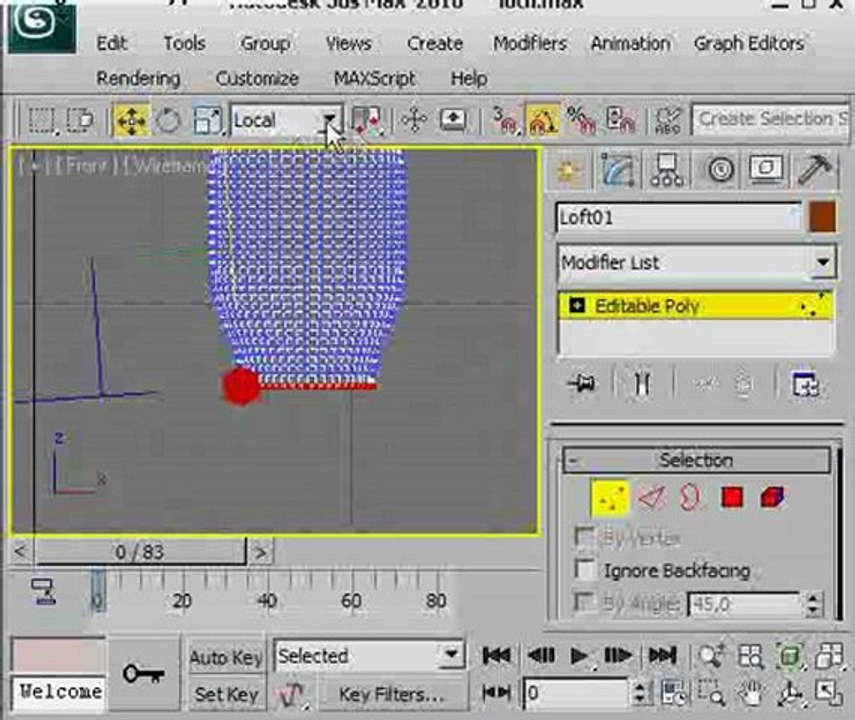The image size is (855, 720).
Task: Activate the Select and Rotate tool
Action: pyautogui.click(x=168, y=121)
